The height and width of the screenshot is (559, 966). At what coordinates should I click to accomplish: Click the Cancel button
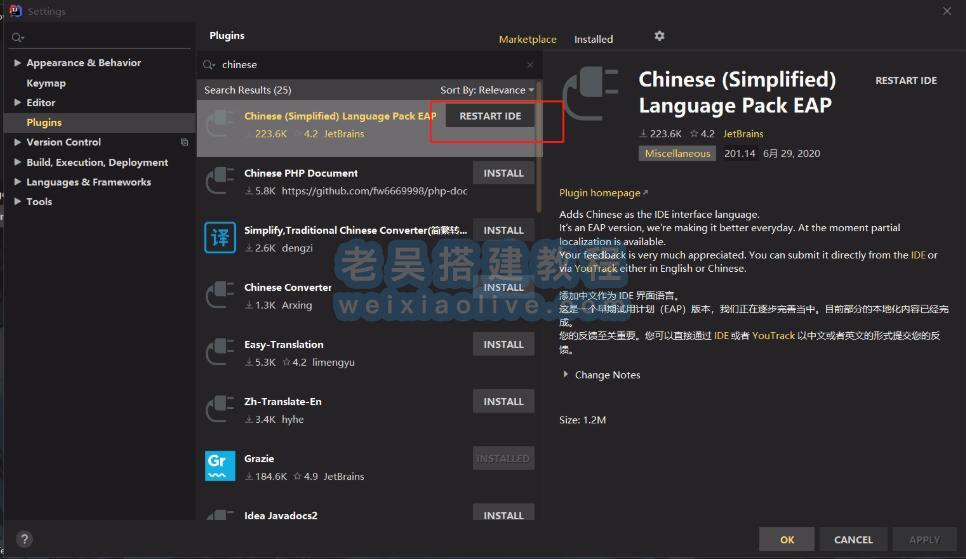pos(853,539)
